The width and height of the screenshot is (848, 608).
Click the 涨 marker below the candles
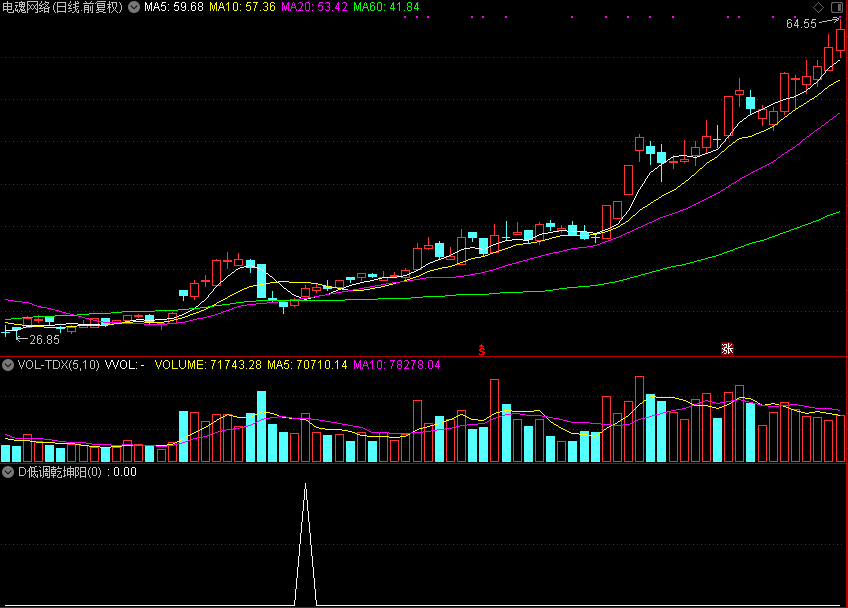pos(727,349)
